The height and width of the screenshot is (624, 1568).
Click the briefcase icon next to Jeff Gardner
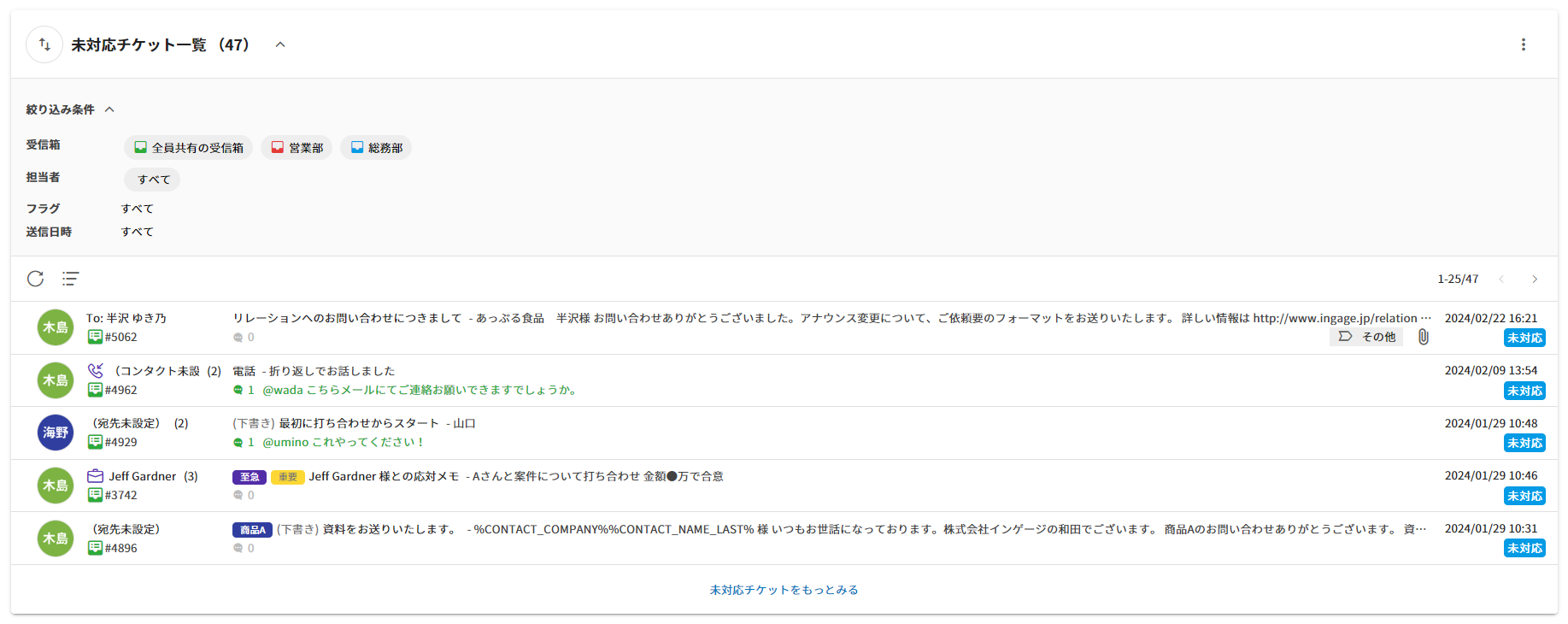96,476
